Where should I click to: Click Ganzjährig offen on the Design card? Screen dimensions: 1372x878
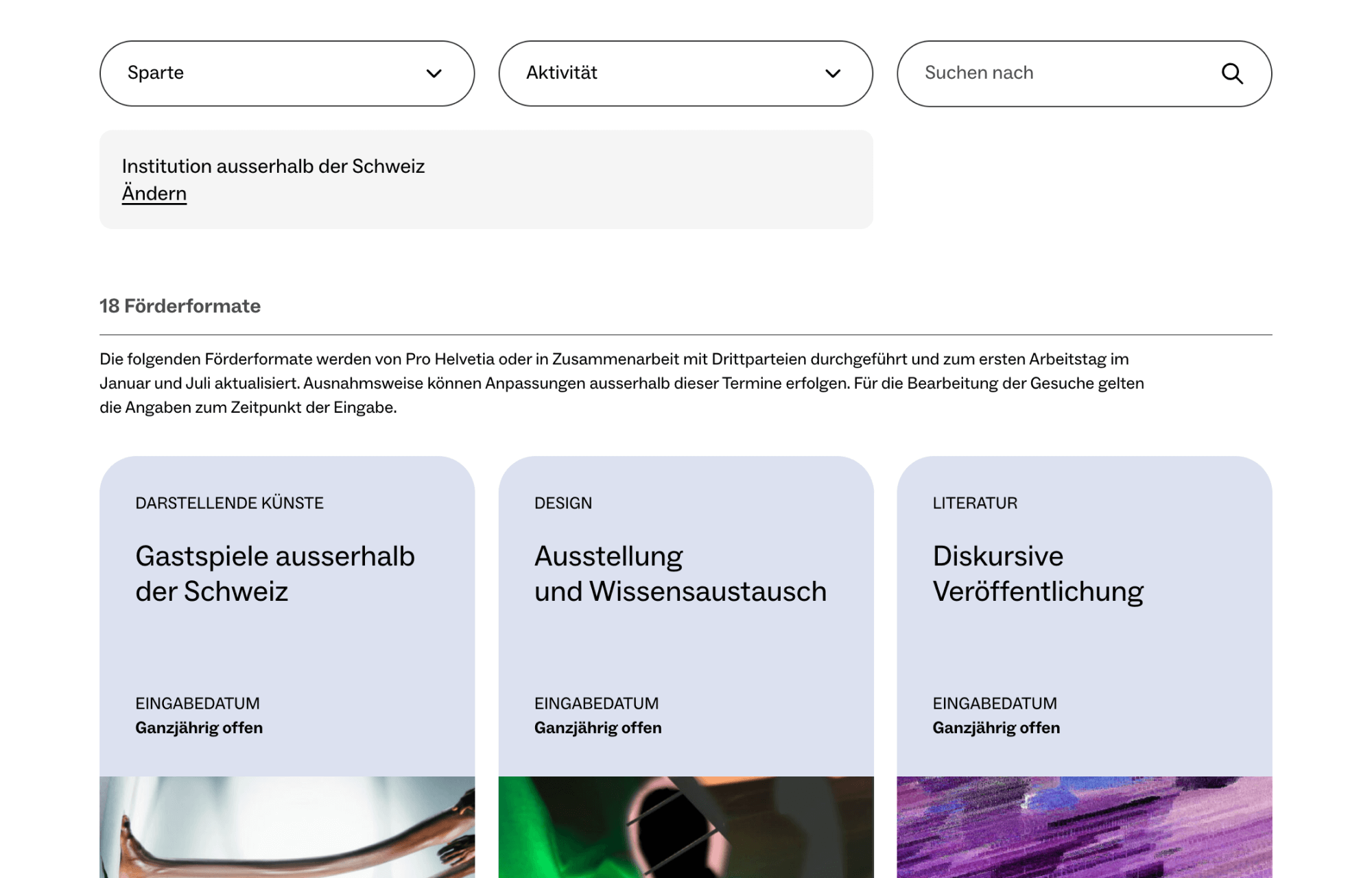click(598, 728)
